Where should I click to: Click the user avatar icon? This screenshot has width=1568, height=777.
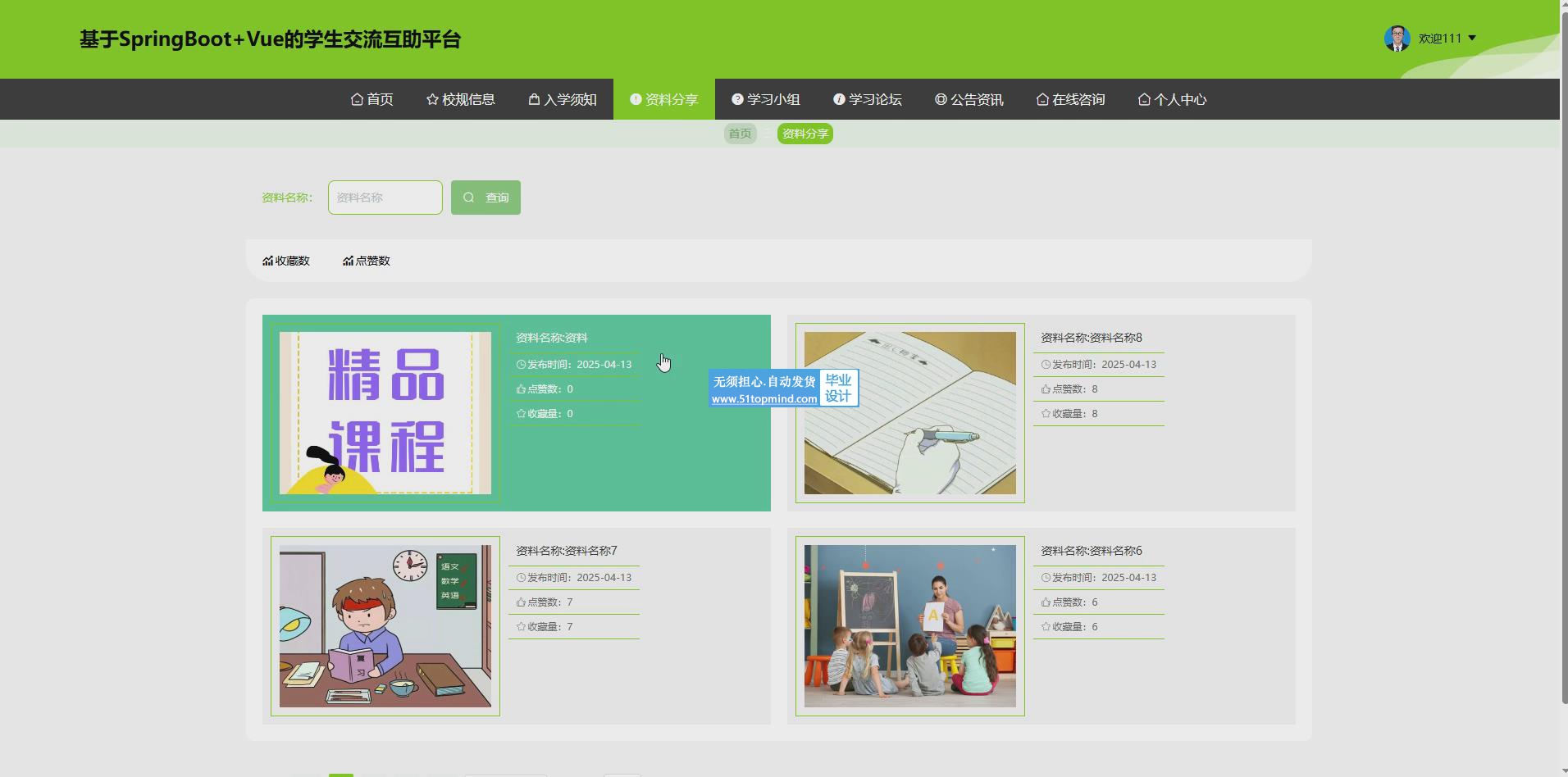pyautogui.click(x=1397, y=39)
